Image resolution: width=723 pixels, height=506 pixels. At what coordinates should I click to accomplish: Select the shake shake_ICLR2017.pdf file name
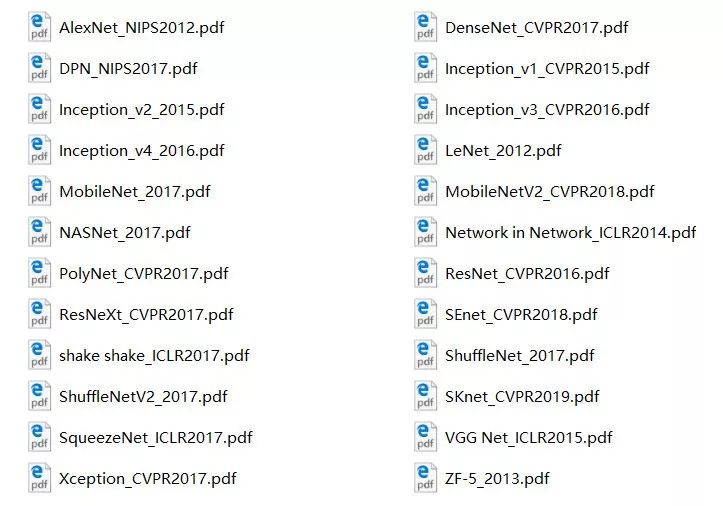tap(154, 356)
